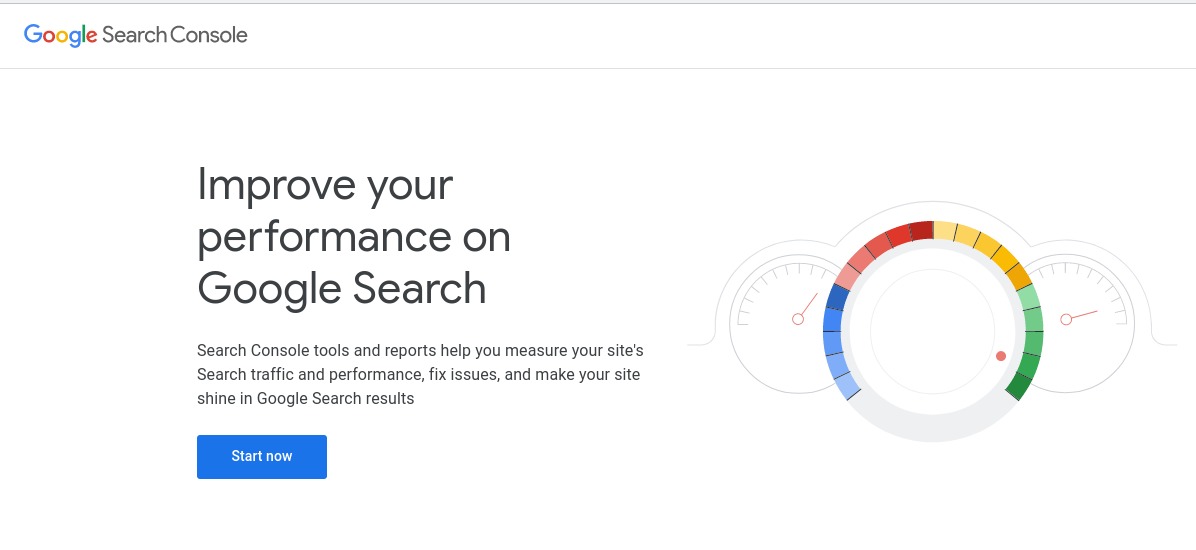Click the "Search Console" text in header
Viewport: 1196px width, 550px height.
click(175, 35)
